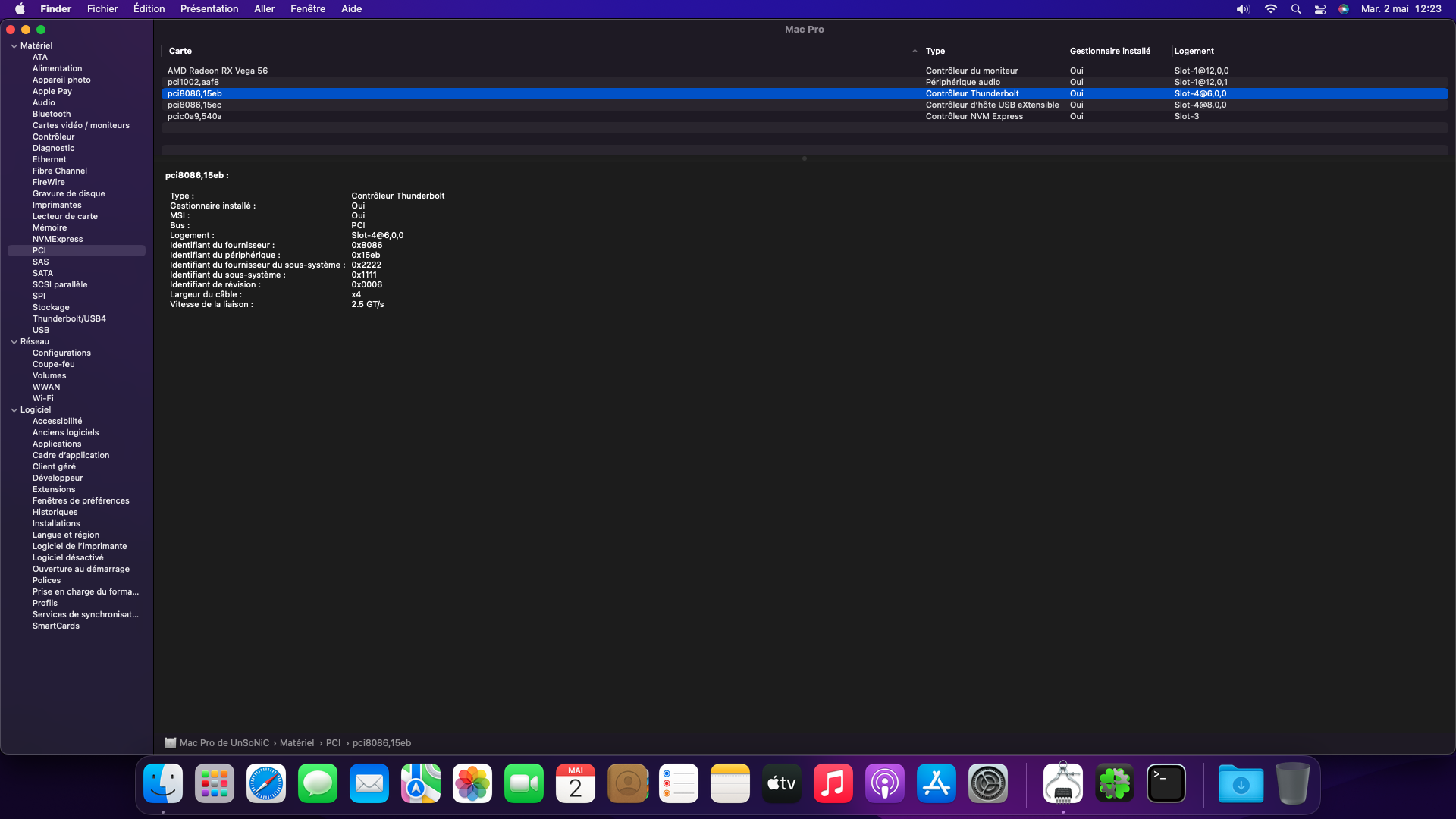Open Fenêtre menu in menu bar

(309, 8)
